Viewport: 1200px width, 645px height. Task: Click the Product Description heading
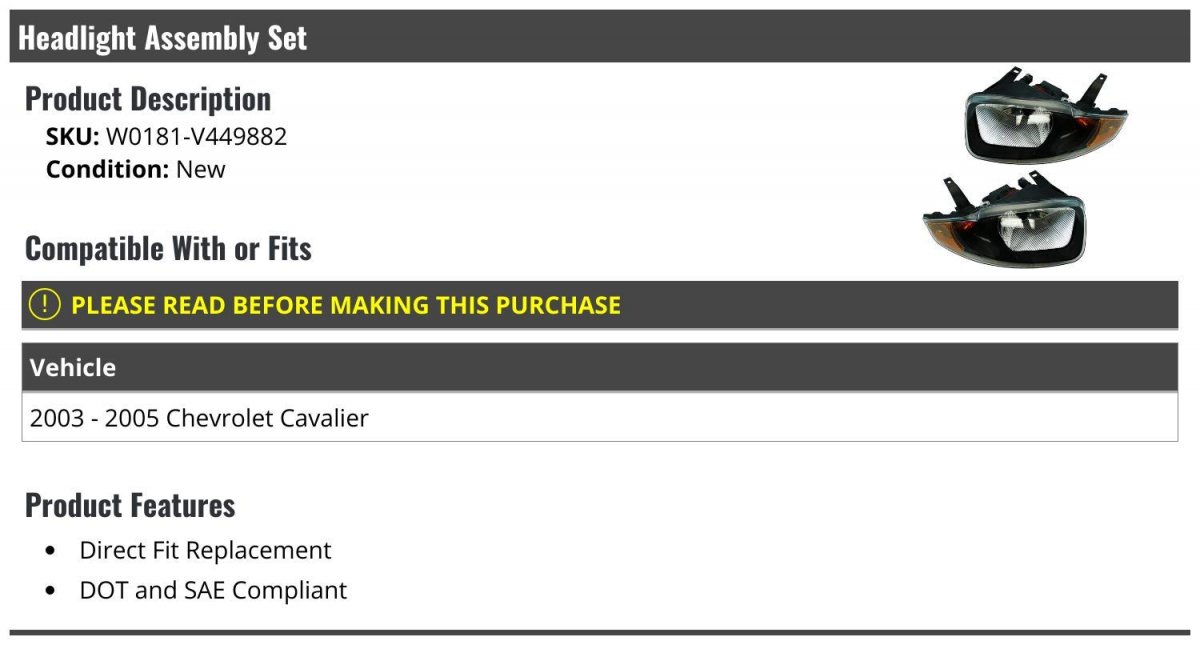click(x=148, y=98)
